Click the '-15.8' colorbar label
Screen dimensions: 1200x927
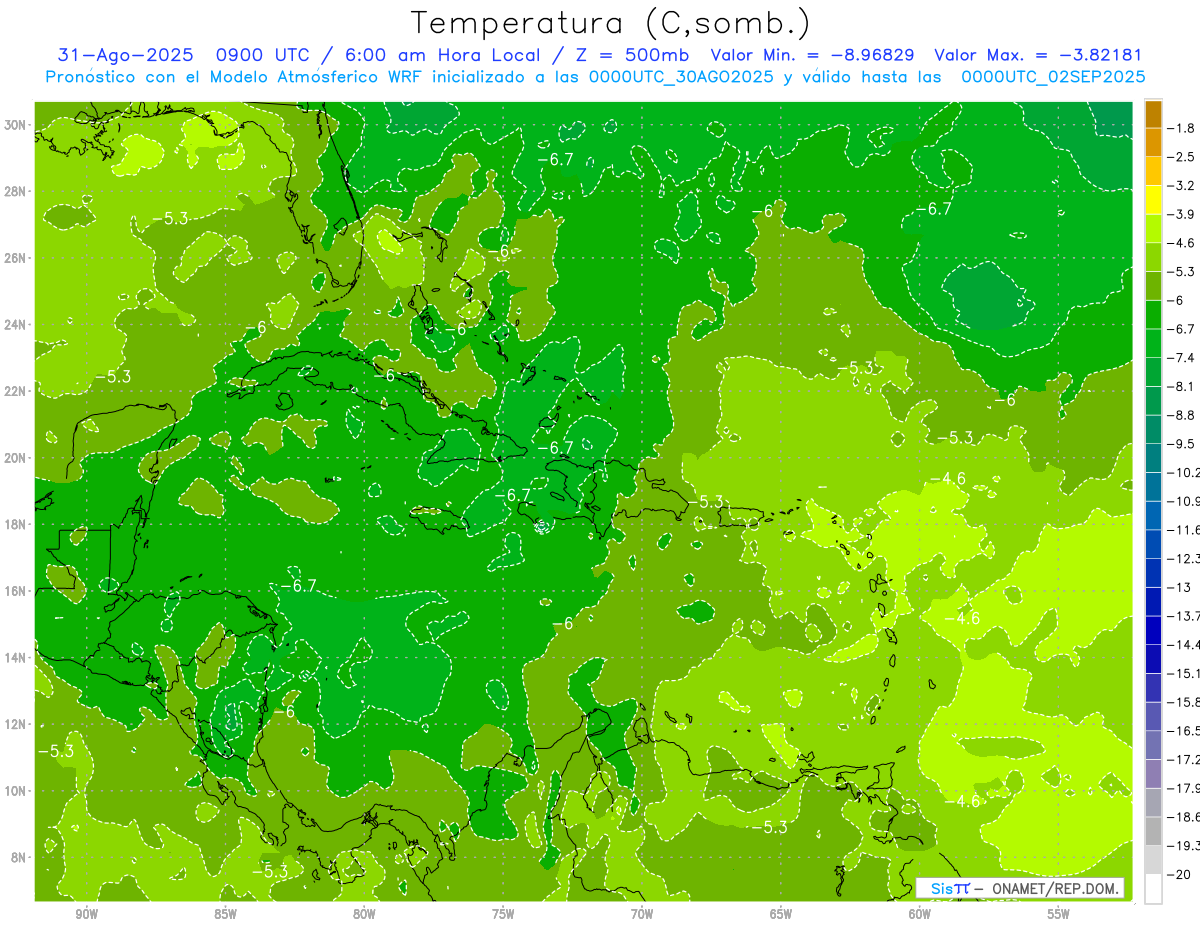[x=1183, y=703]
